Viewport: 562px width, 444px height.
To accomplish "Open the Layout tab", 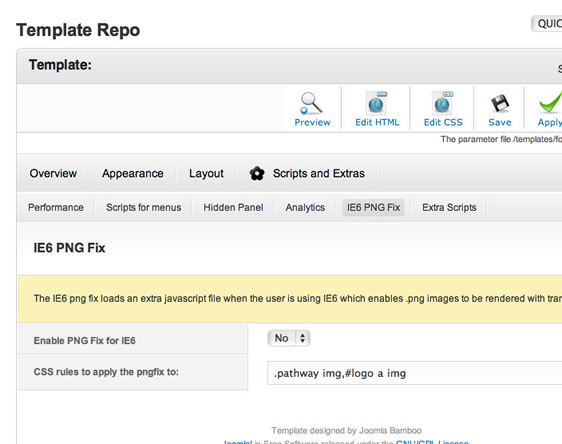I will point(206,173).
